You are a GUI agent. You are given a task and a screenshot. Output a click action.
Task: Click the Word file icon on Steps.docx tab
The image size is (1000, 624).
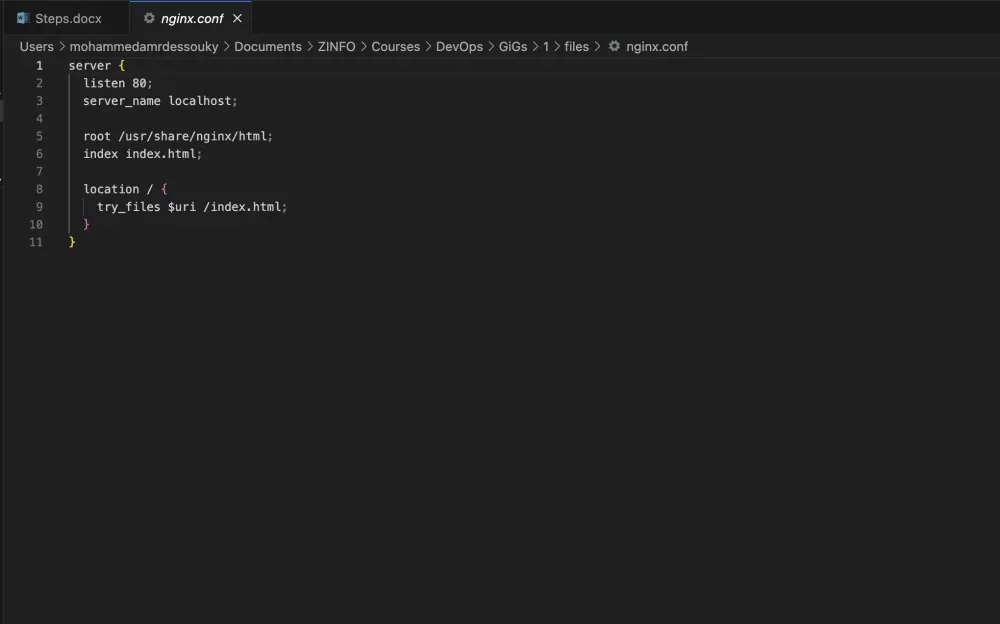pos(23,18)
